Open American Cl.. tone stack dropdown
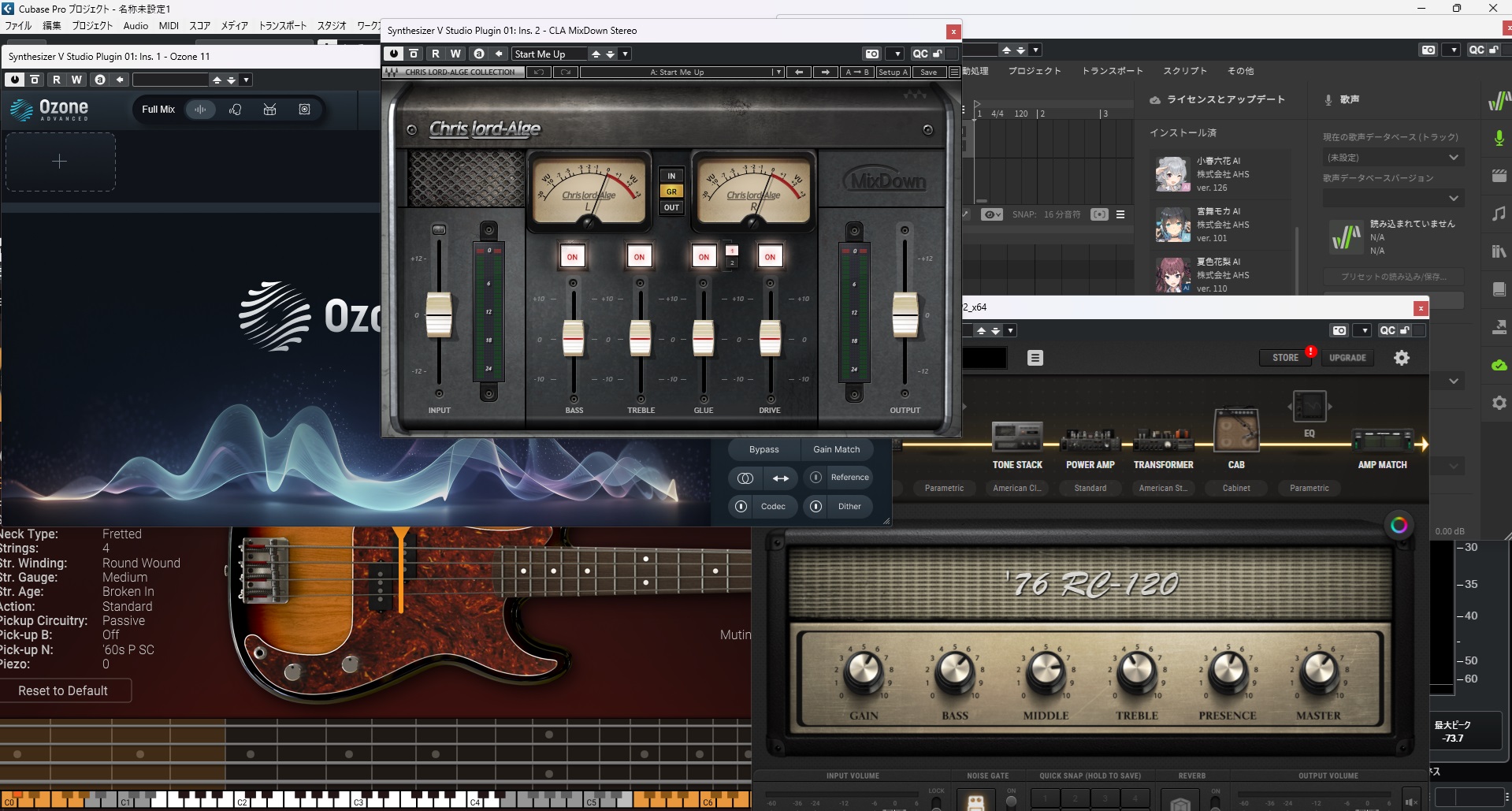1512x811 pixels. tap(1016, 488)
